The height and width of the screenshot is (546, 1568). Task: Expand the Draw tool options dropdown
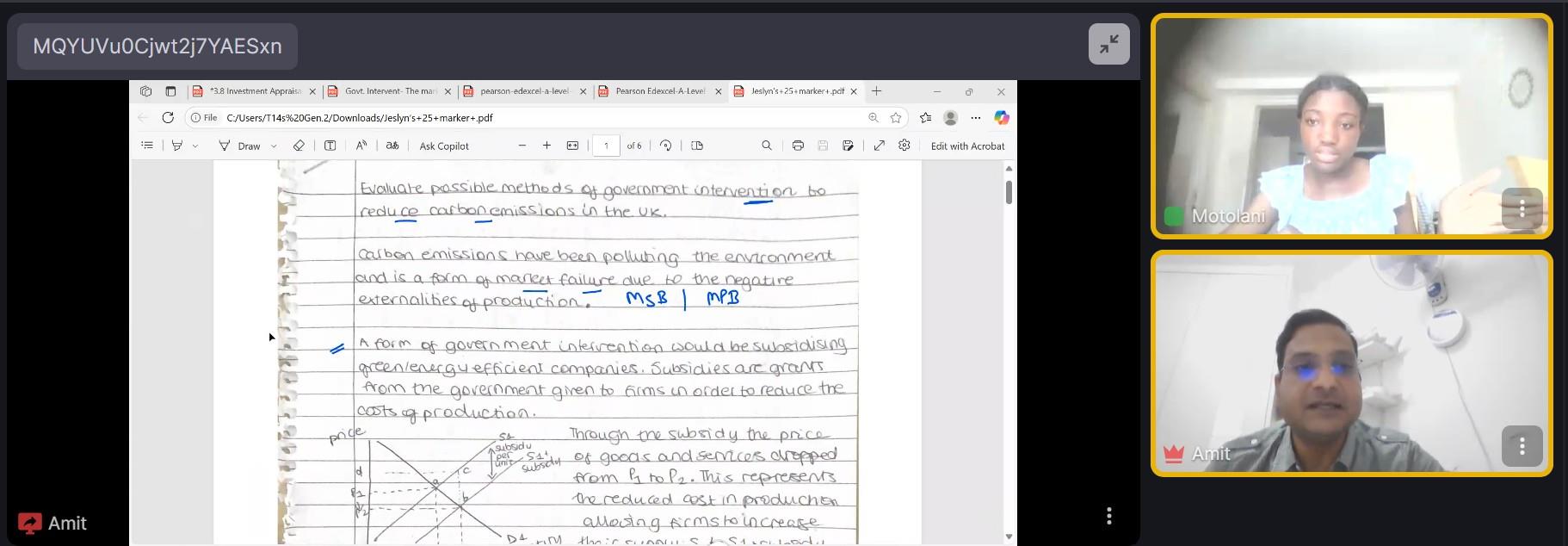coord(274,146)
